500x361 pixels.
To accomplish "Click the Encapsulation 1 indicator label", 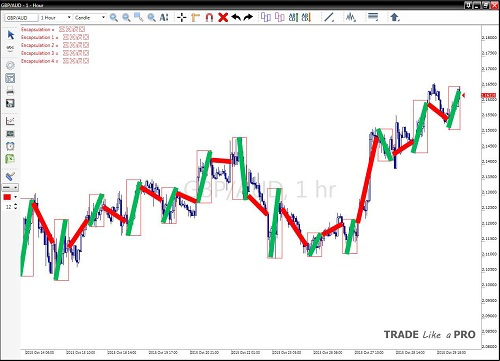I will click(39, 37).
